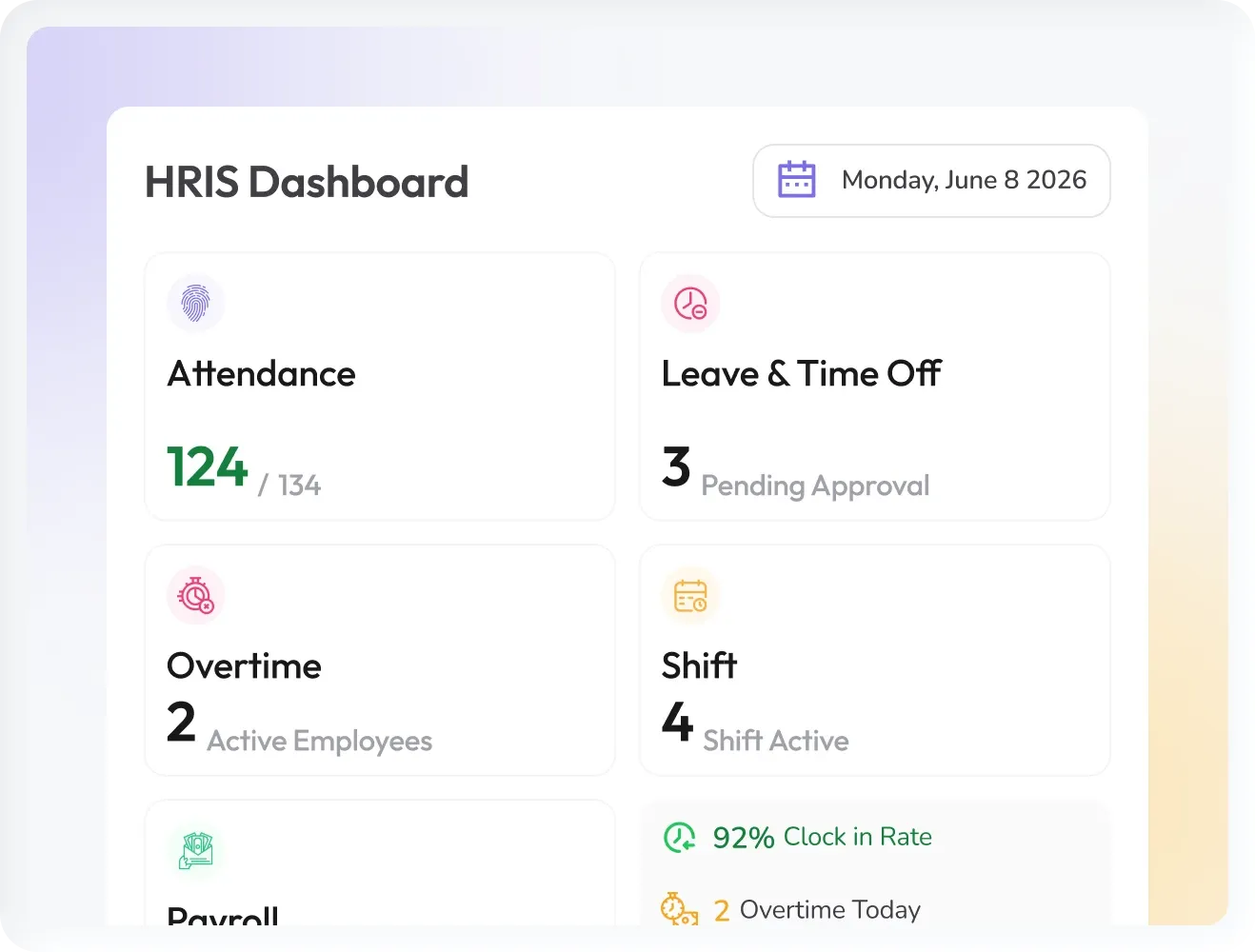Open the Leave & Time Off card title

(x=802, y=374)
